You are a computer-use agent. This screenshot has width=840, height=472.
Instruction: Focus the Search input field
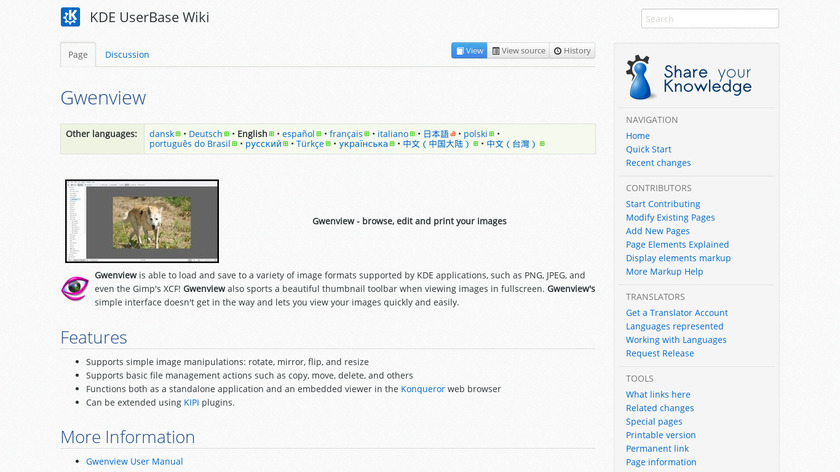click(710, 19)
